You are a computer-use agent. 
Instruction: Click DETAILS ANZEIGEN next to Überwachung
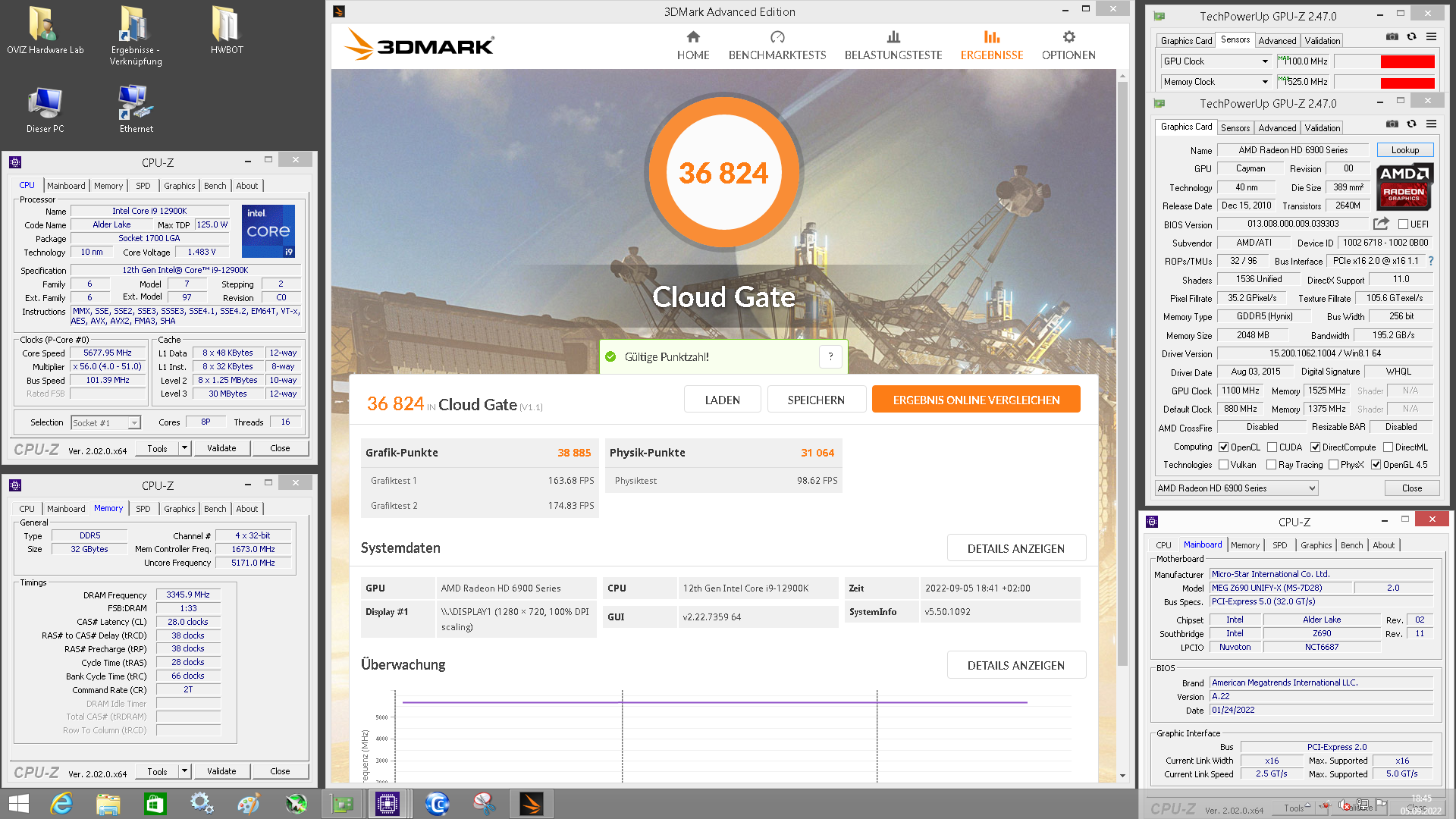pyautogui.click(x=1016, y=665)
